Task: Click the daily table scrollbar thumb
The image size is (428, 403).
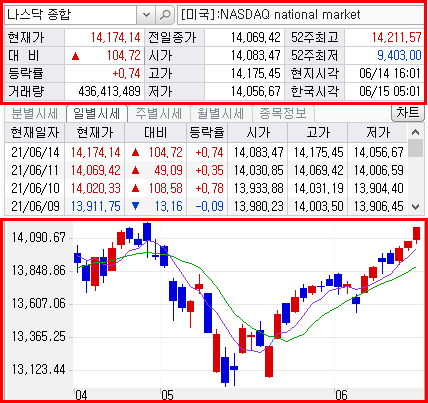Action: click(x=415, y=148)
